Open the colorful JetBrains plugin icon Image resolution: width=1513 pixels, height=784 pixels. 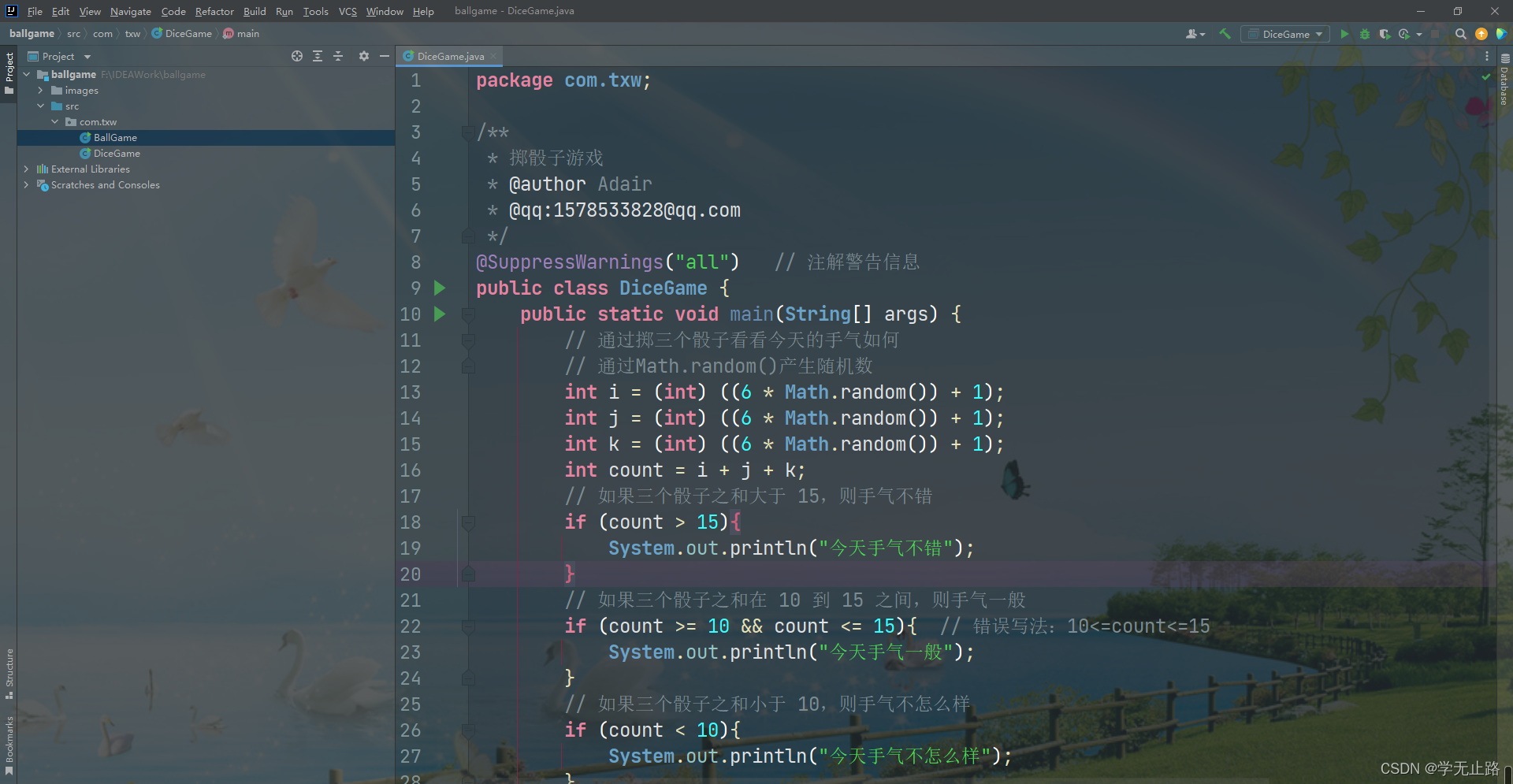coord(1501,34)
